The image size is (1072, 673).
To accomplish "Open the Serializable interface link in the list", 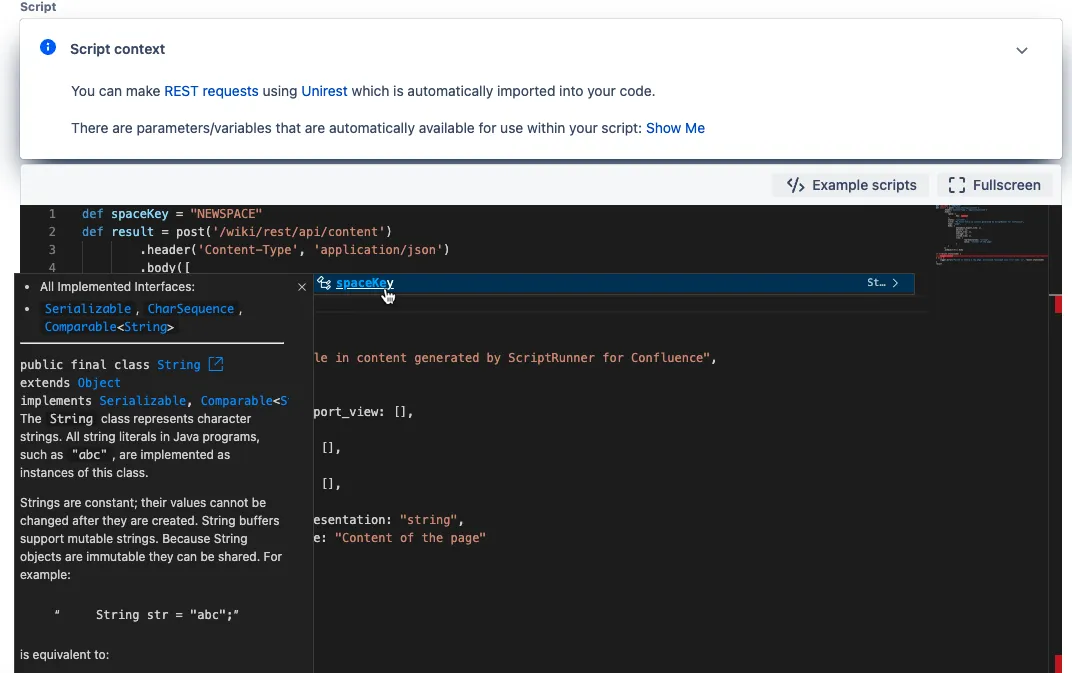I will (x=88, y=309).
